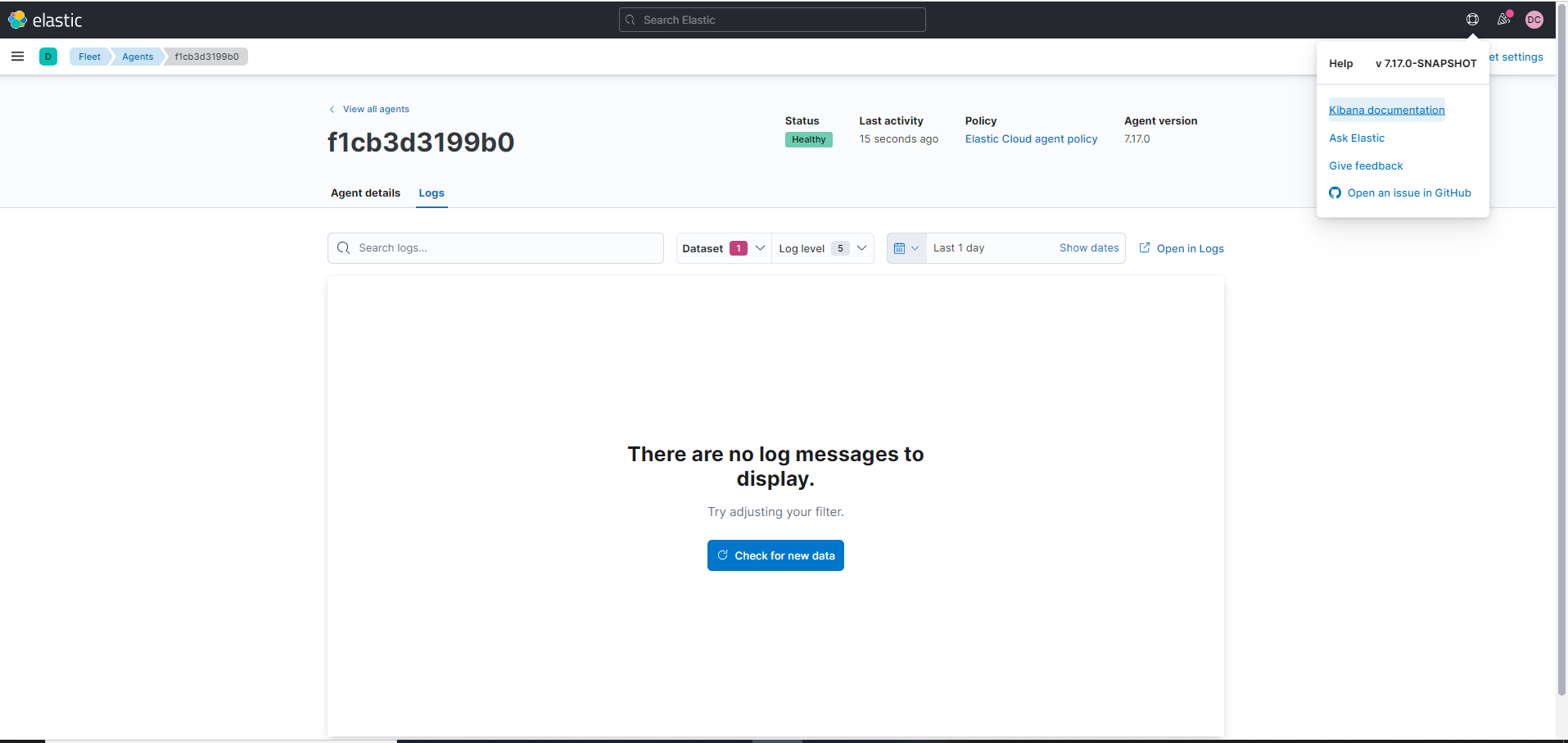This screenshot has height=743, width=1568.
Task: Click the Search logs input field
Action: [495, 247]
